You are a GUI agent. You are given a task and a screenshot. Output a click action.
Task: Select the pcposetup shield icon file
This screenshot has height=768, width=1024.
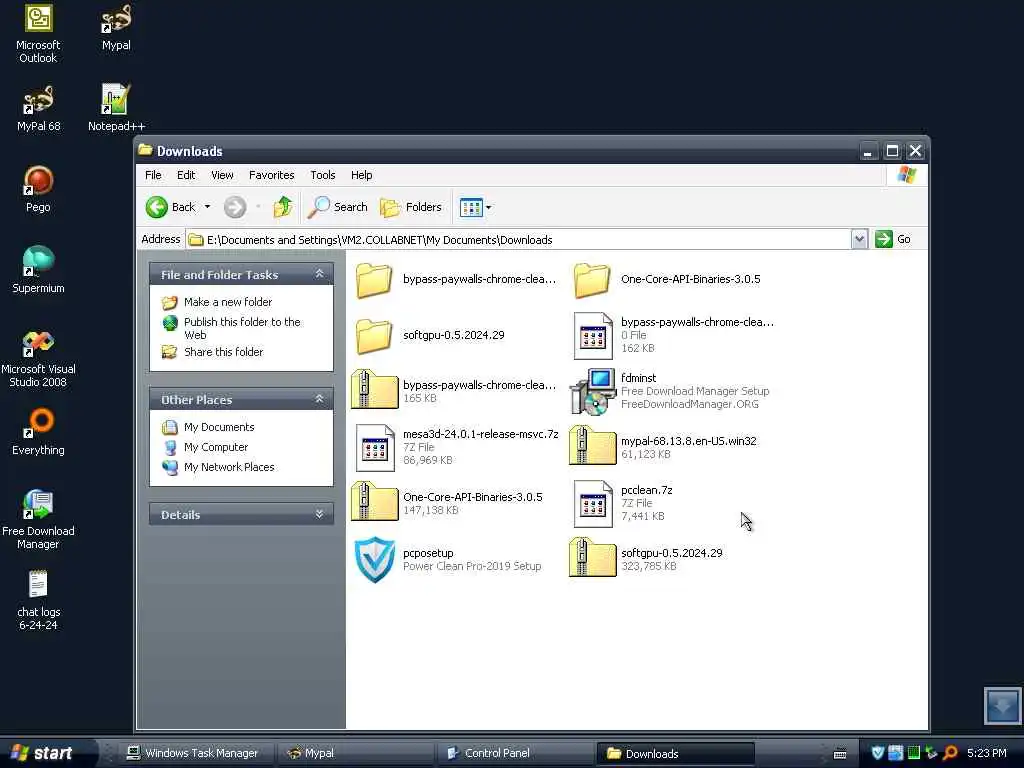[x=448, y=560]
